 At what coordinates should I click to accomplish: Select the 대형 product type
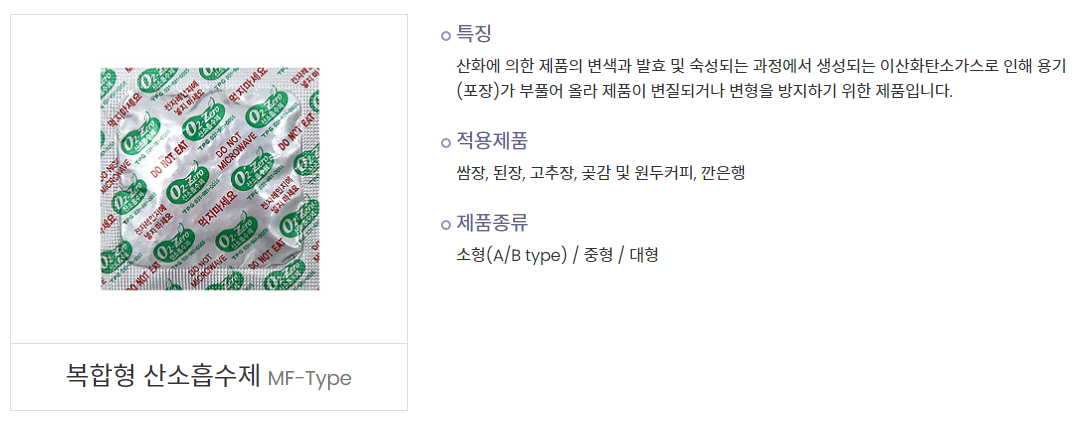[x=644, y=254]
